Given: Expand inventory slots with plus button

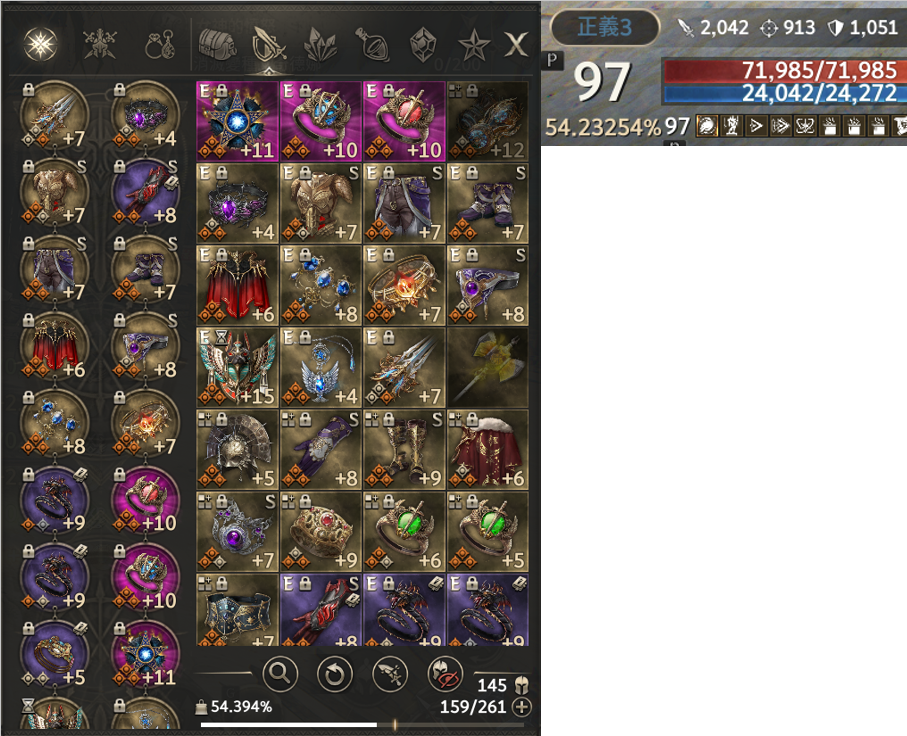Looking at the screenshot, I should point(522,706).
